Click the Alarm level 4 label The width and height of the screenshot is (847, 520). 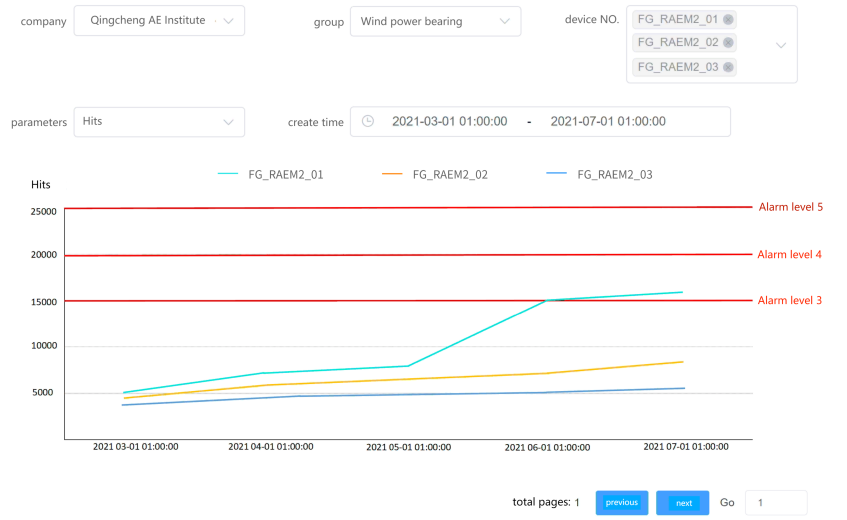(x=789, y=254)
